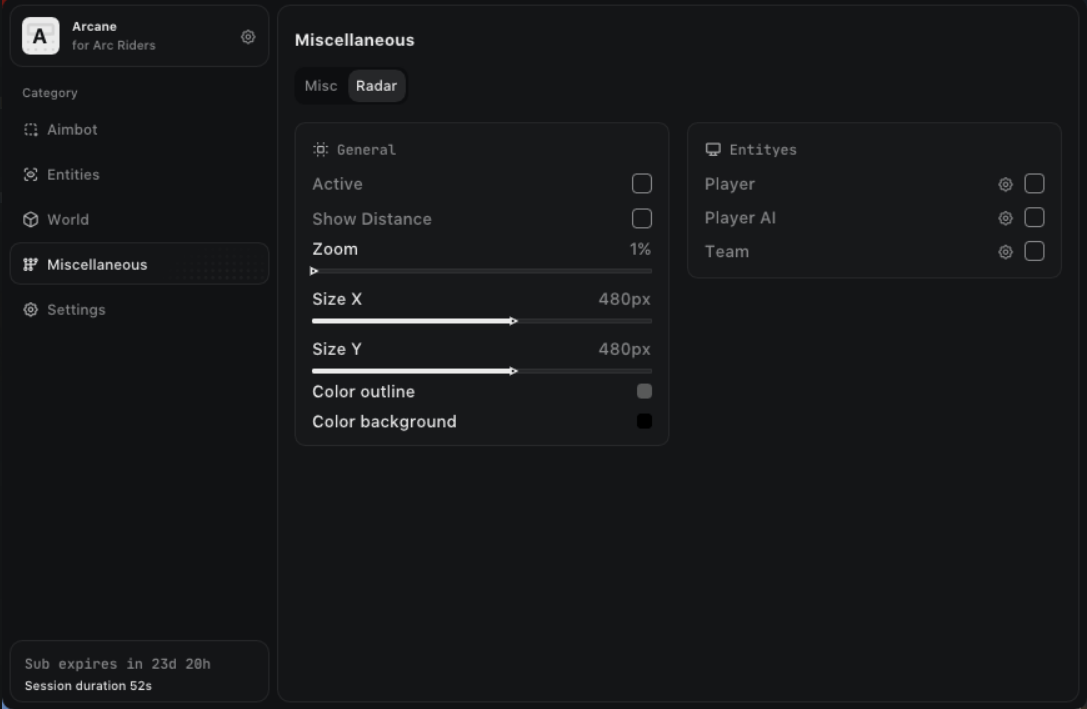Enable the Active radar checkbox
The height and width of the screenshot is (709, 1087).
[642, 184]
